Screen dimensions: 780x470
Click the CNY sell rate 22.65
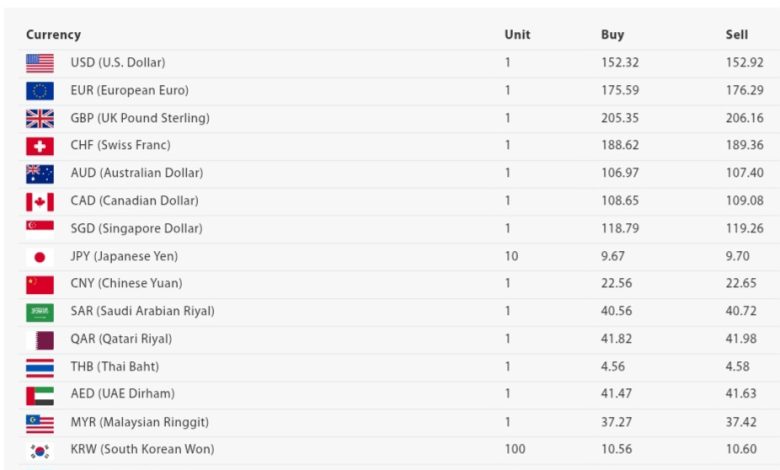741,283
